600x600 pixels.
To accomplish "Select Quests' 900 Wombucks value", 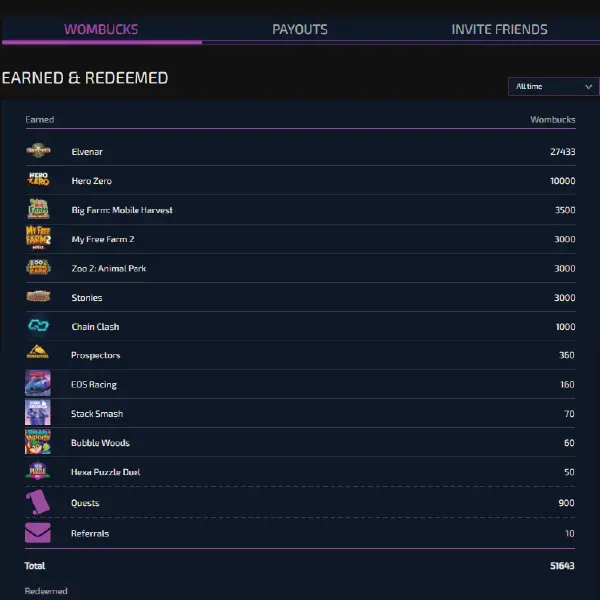I will (566, 503).
